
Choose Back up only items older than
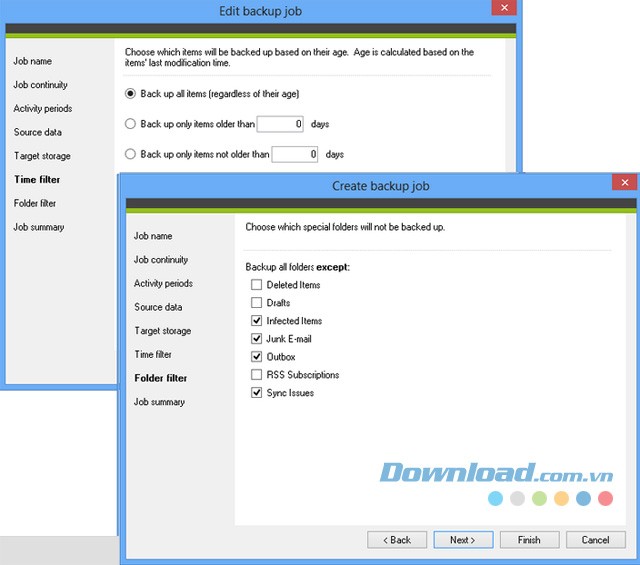coord(131,124)
